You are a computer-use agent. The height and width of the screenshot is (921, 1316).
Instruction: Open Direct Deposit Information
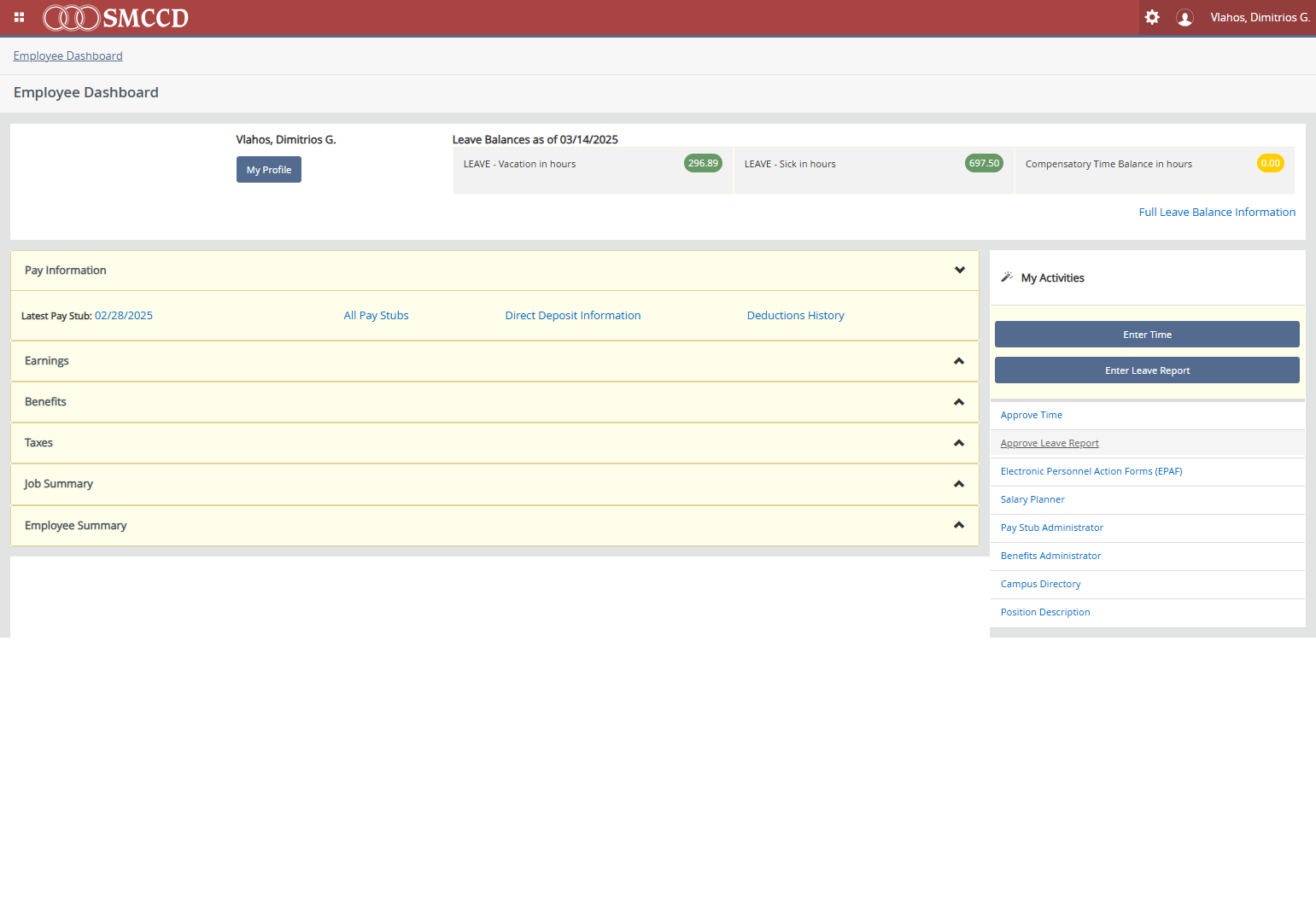[573, 315]
